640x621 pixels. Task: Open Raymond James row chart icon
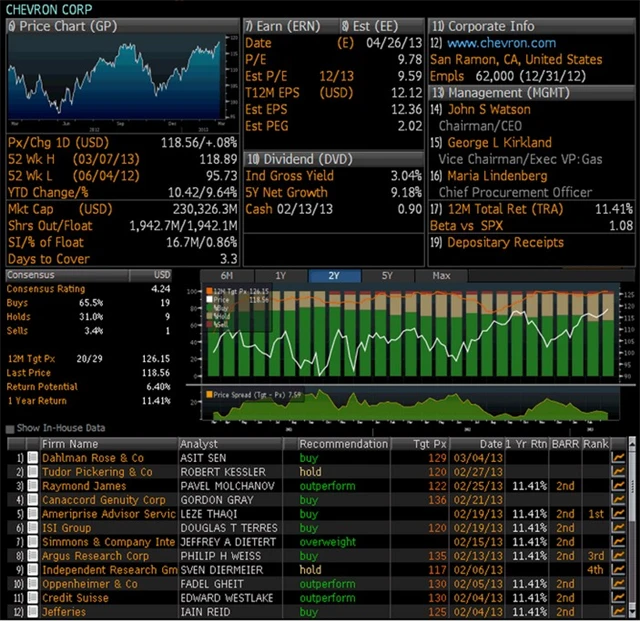(x=619, y=486)
